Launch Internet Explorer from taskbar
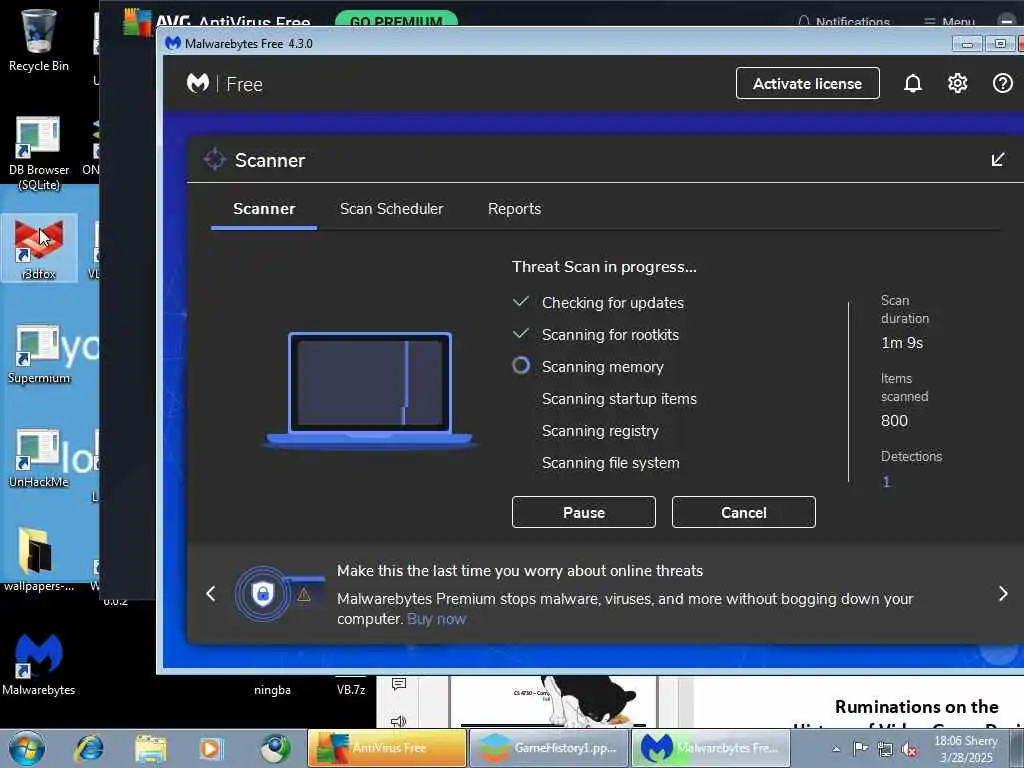 coord(89,748)
